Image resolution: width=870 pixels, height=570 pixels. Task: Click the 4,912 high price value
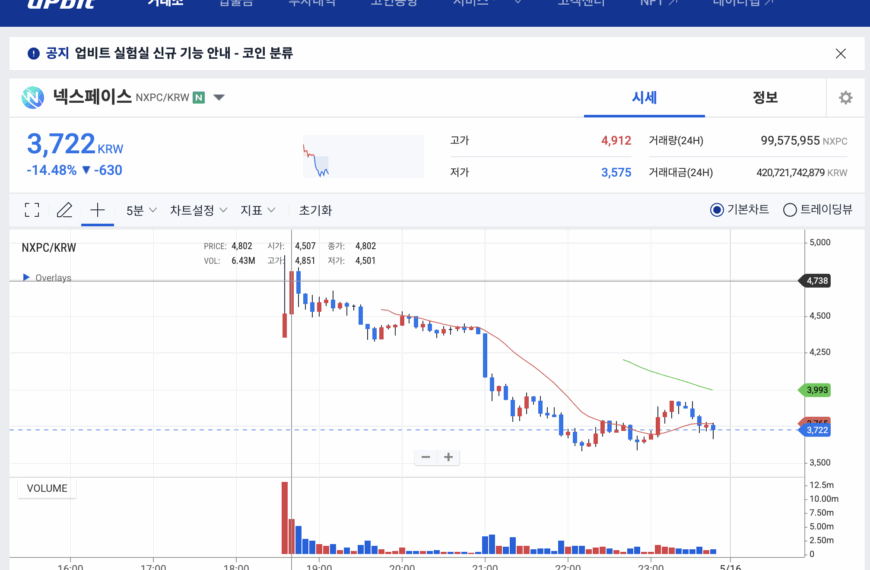[x=616, y=140]
